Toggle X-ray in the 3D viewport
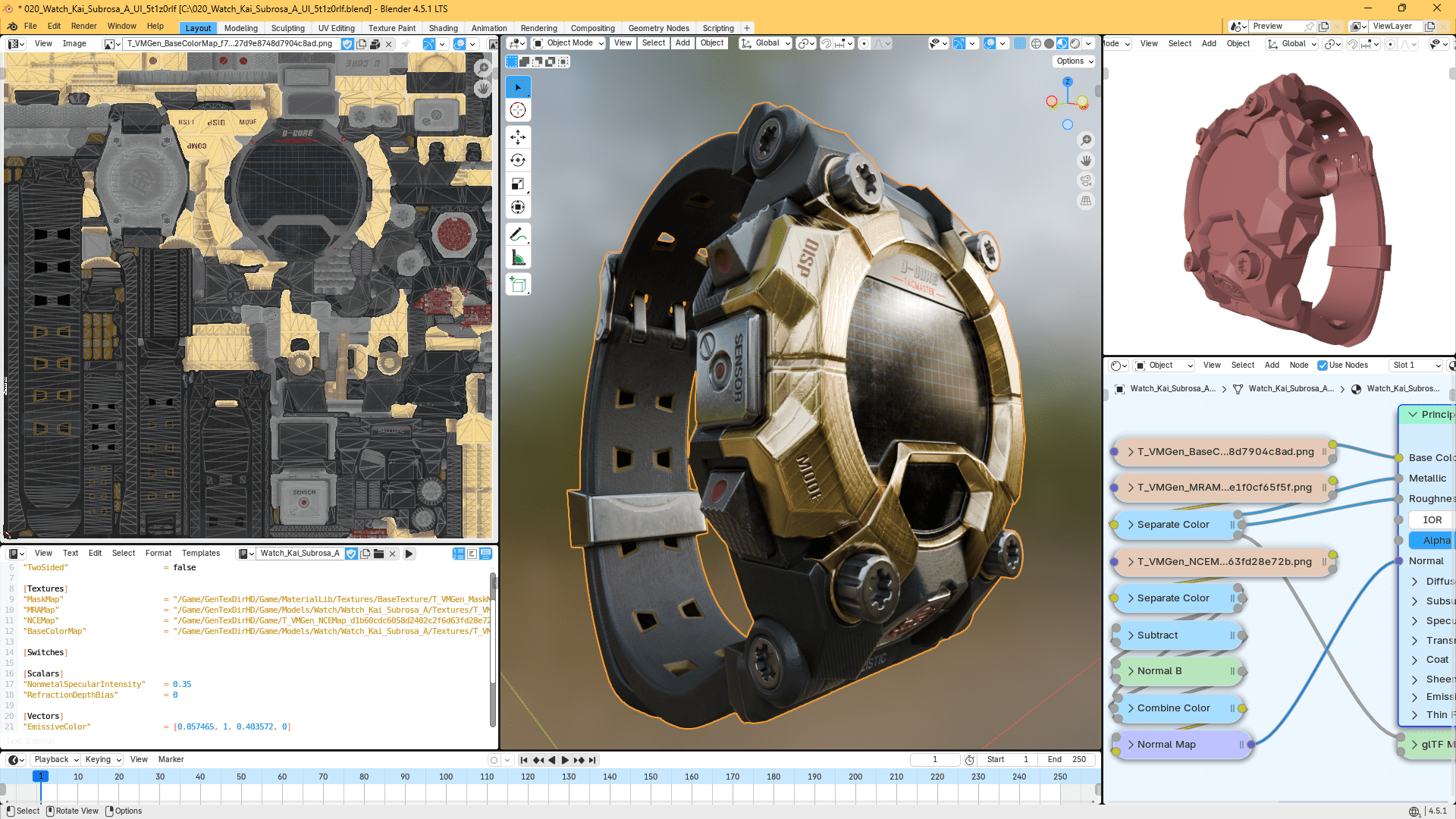The width and height of the screenshot is (1456, 819). coord(1020,44)
